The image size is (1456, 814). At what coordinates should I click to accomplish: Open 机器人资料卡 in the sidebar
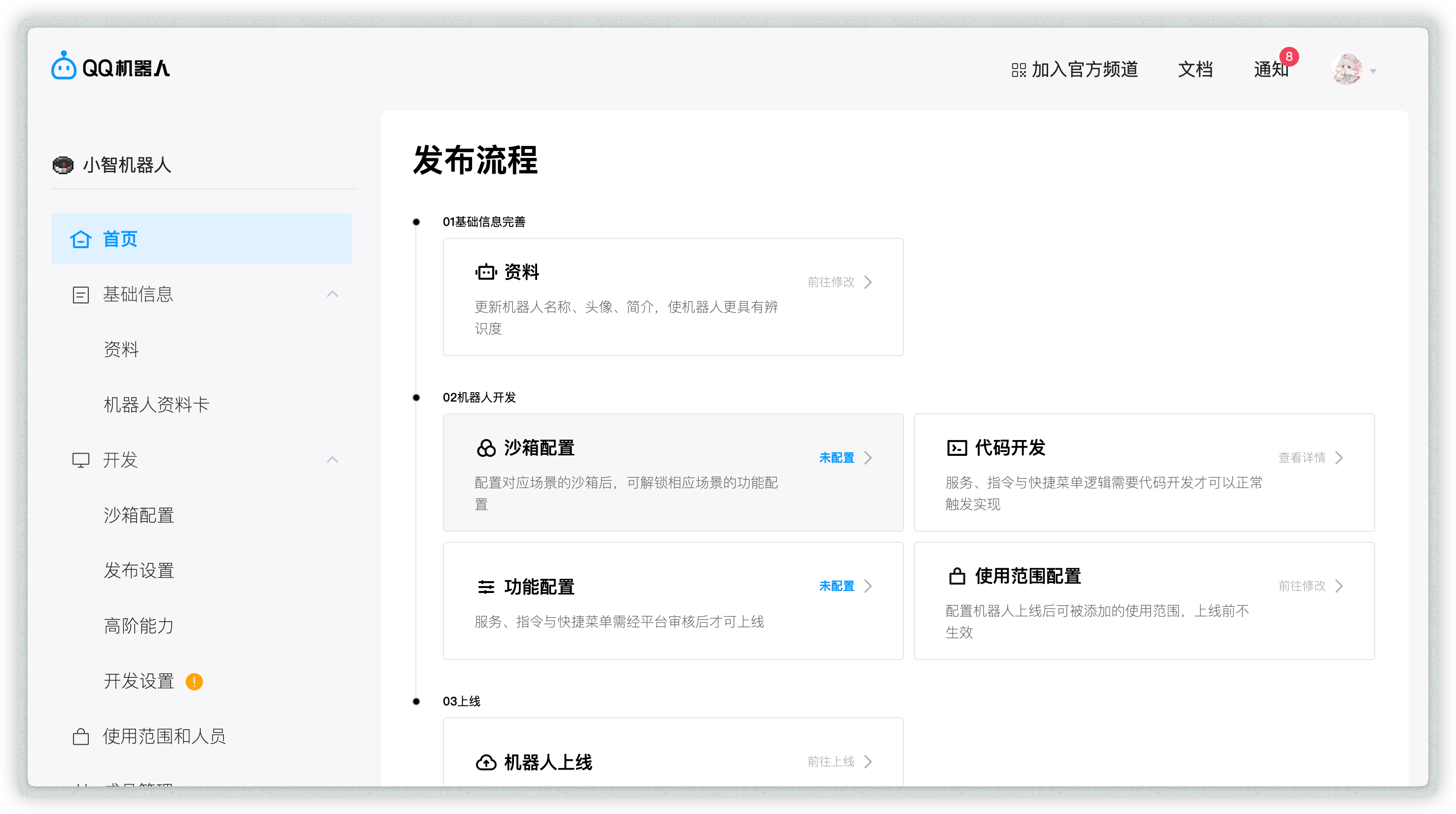tap(156, 405)
